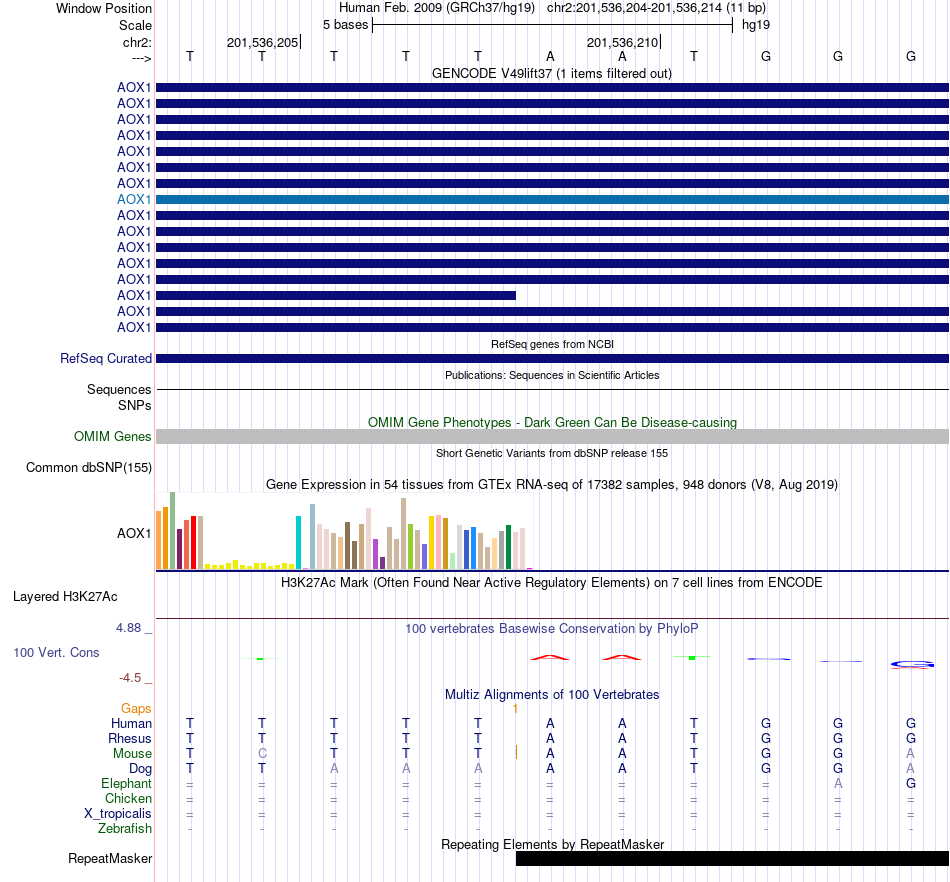Open 'Short Genetic Variants from dbSNP release 155'

coord(552,453)
